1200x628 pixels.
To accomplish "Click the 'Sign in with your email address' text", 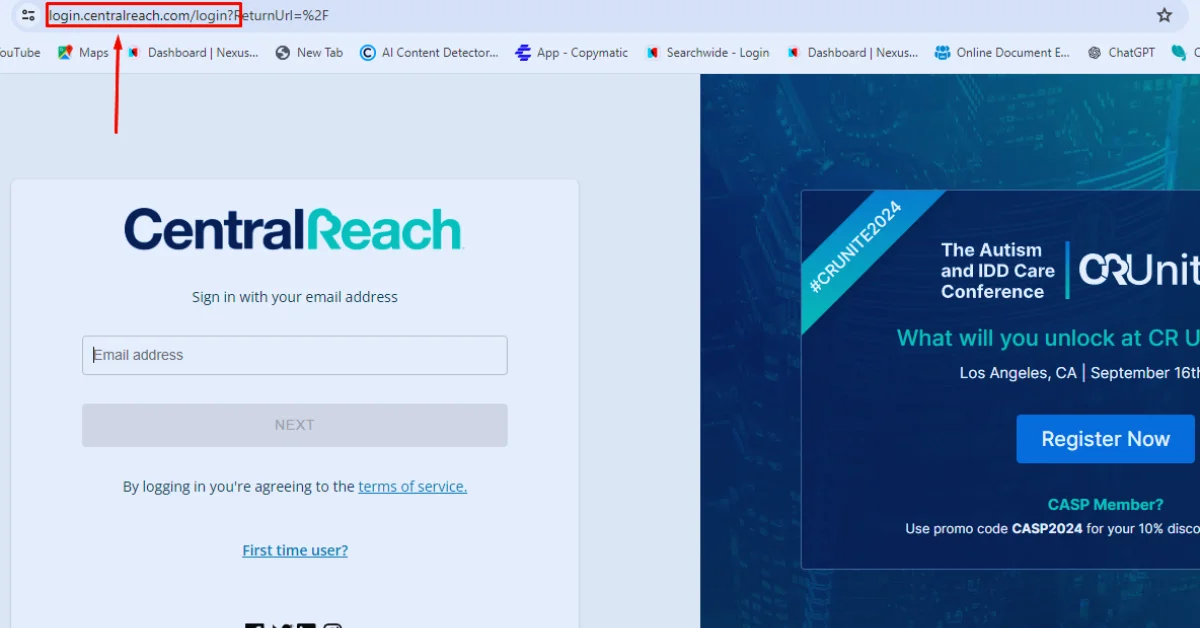I will point(295,297).
